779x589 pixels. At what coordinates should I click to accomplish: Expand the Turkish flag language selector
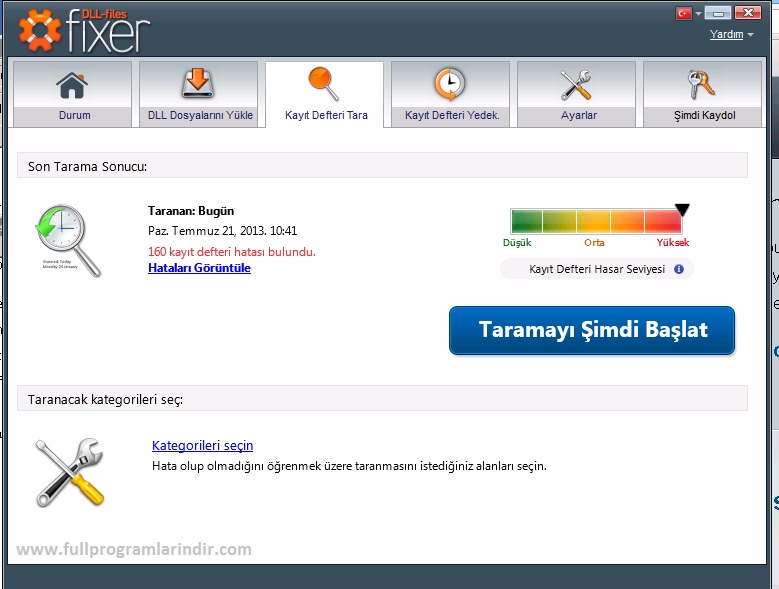tap(689, 14)
